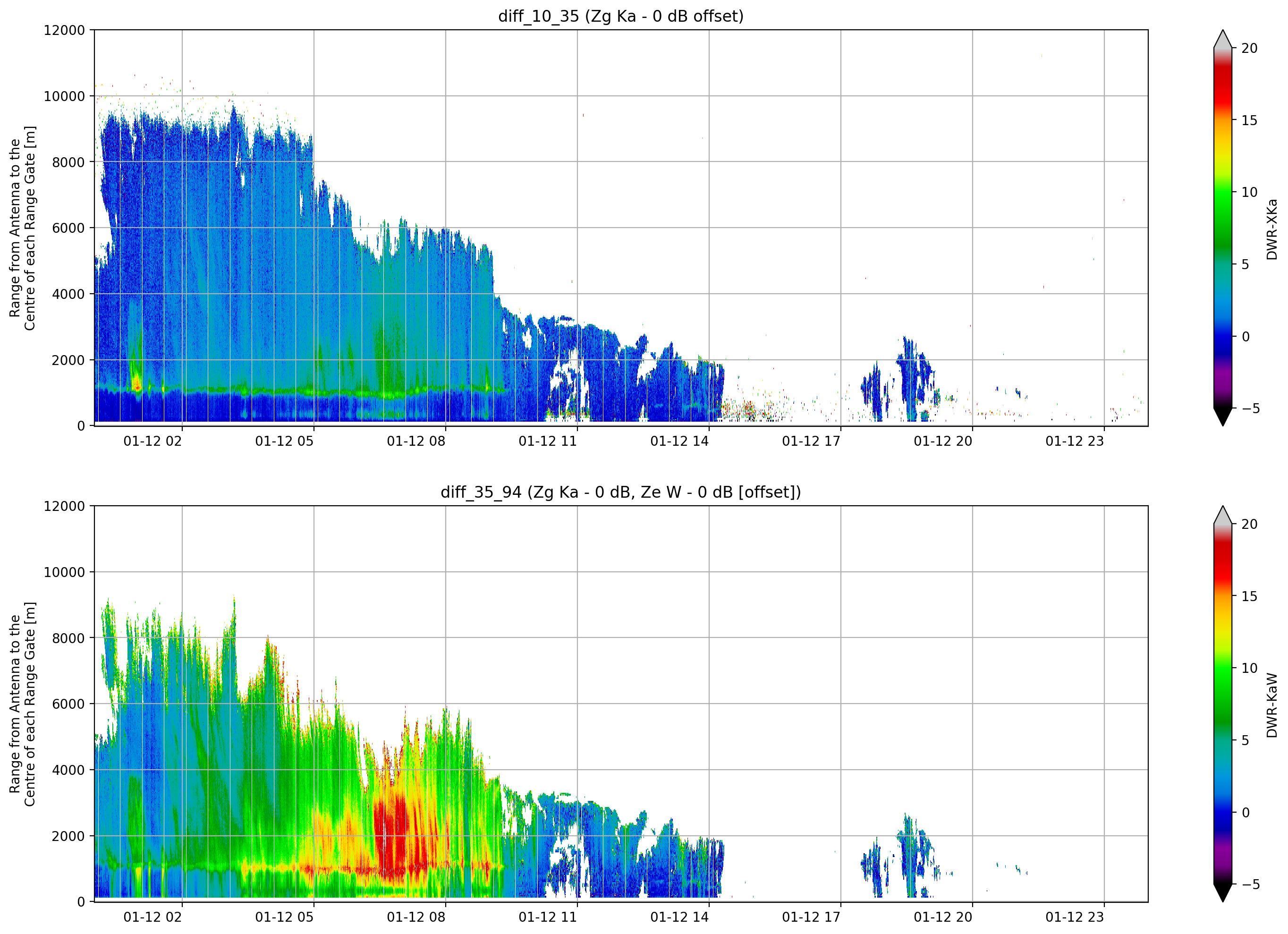Click the '10' tick on the DWR-XKa colorbar
The height and width of the screenshot is (934, 1288).
(x=1249, y=192)
